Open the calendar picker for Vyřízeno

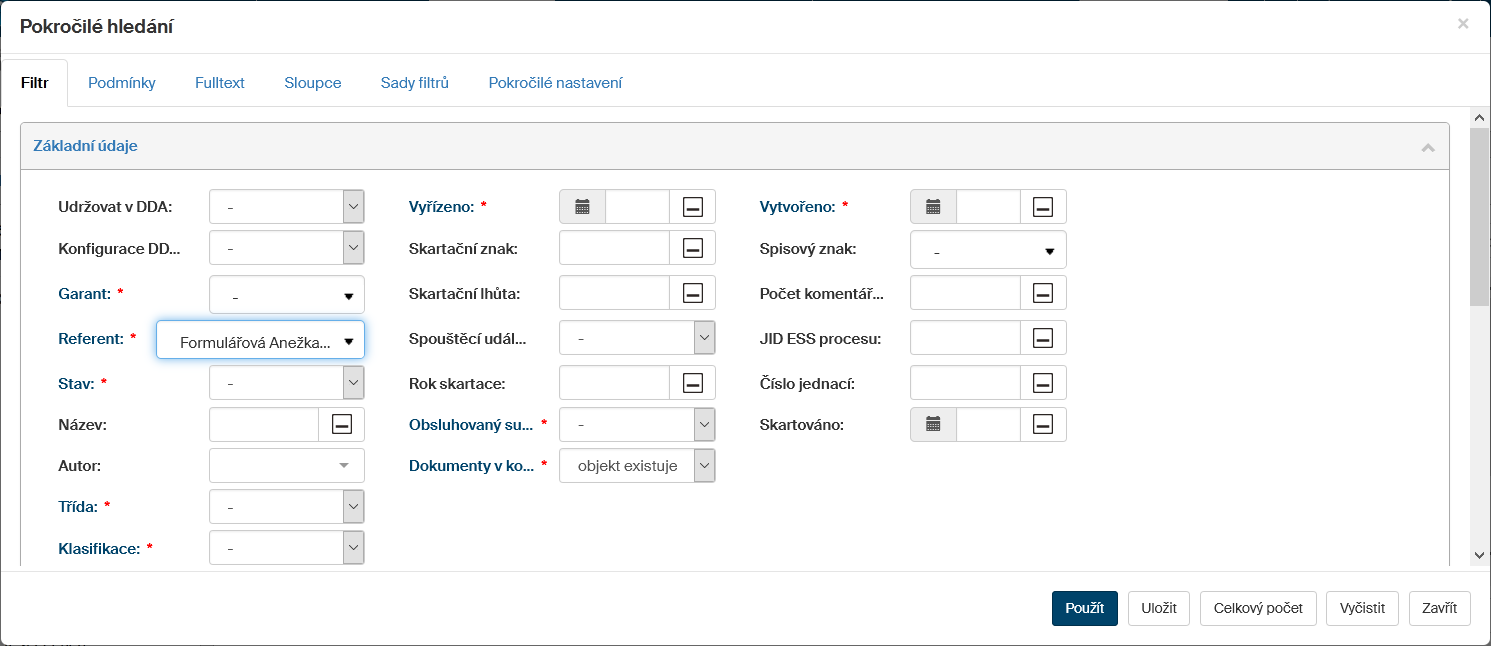point(582,207)
